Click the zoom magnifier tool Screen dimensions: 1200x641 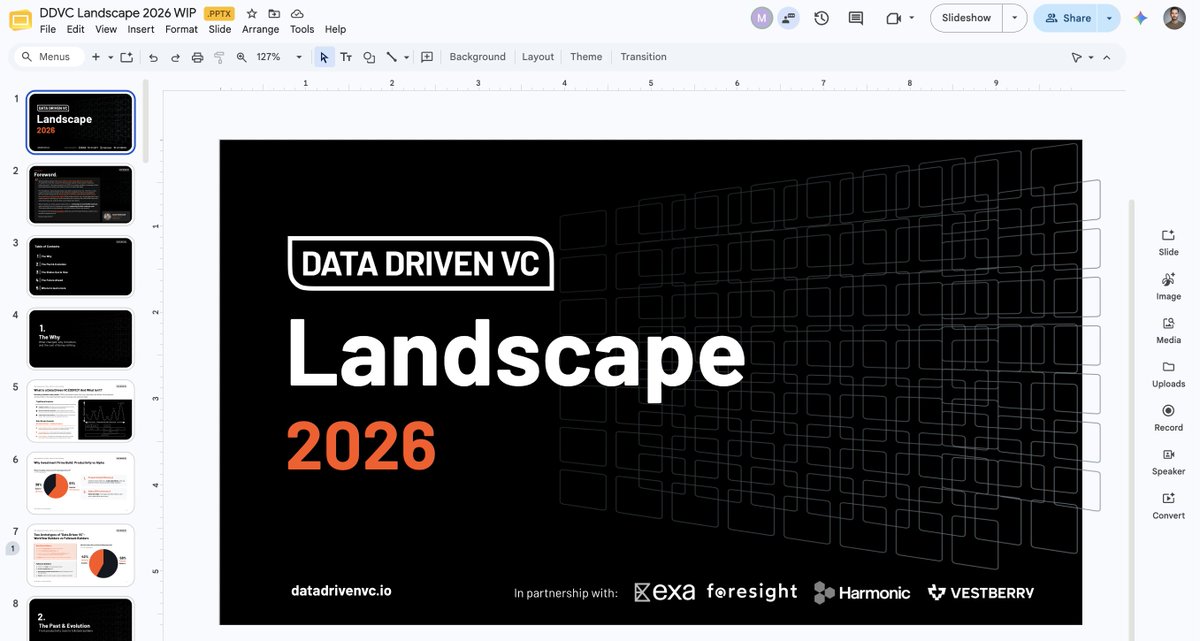241,57
